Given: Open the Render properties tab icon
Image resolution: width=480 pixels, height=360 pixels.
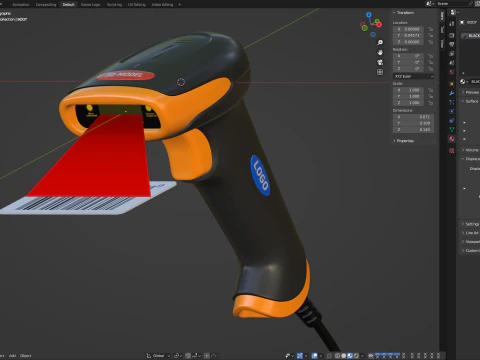Looking at the screenshot, I should coord(452,35).
